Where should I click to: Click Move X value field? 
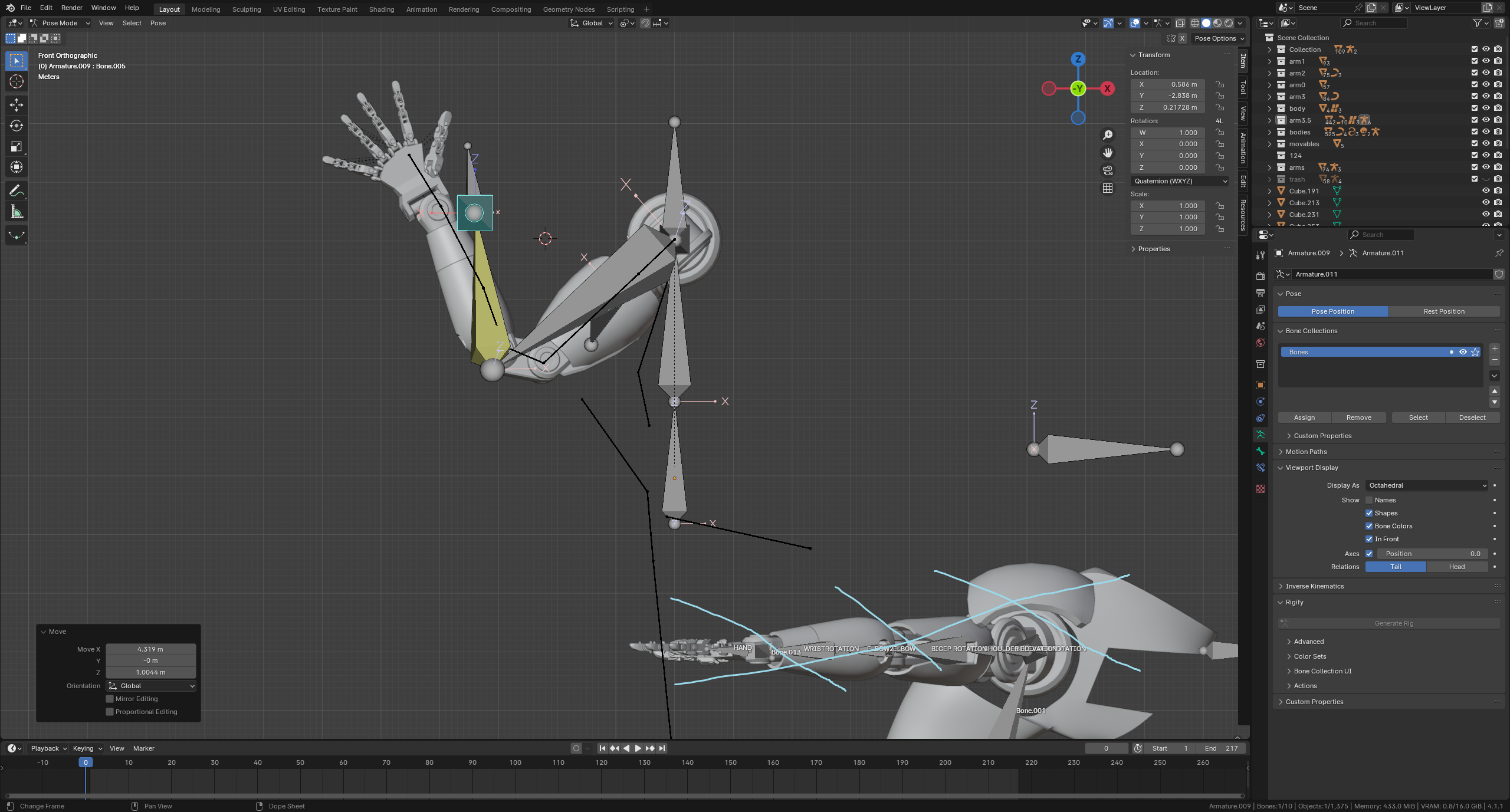pos(150,649)
